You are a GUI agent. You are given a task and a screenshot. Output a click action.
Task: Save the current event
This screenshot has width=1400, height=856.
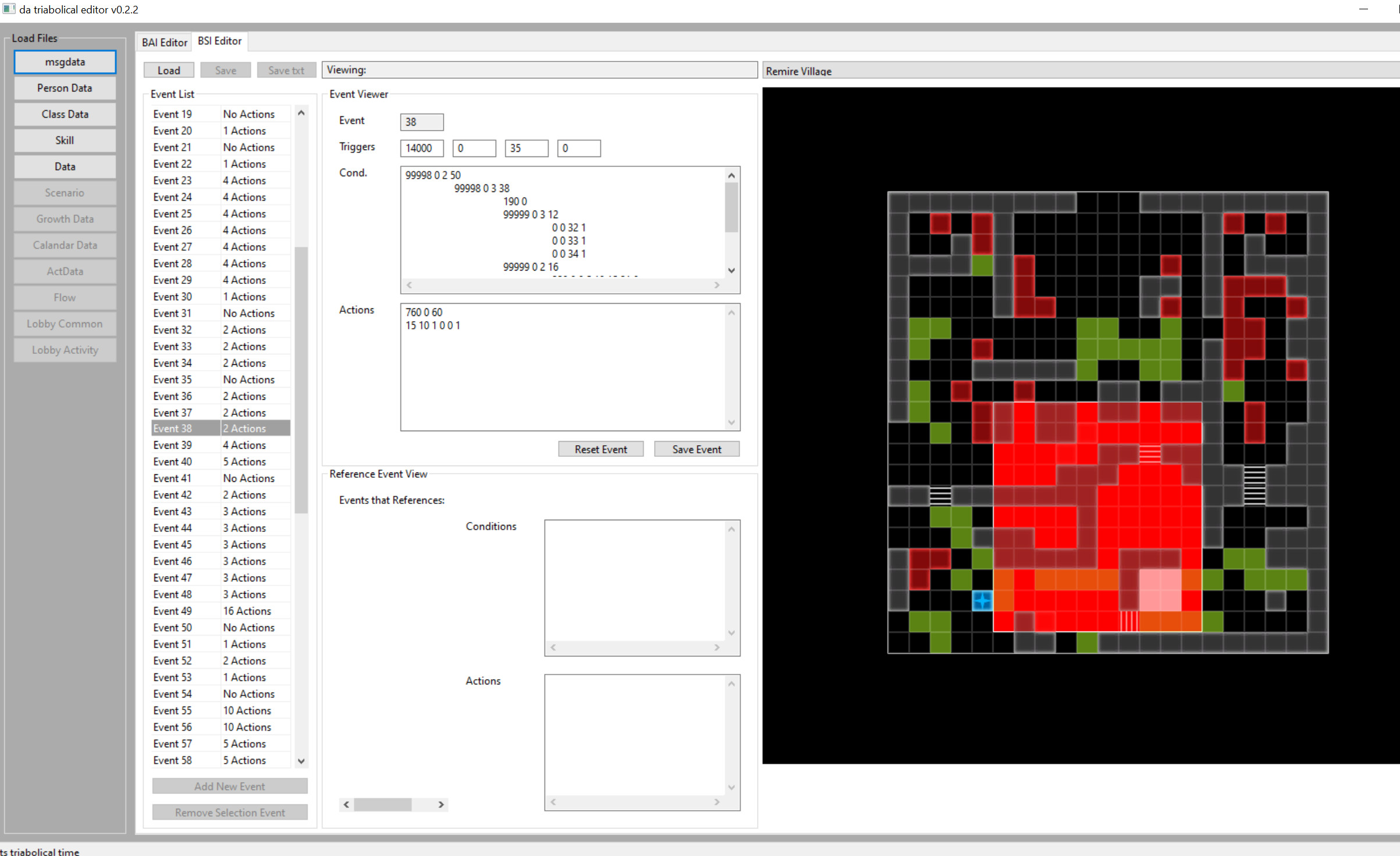pyautogui.click(x=696, y=449)
